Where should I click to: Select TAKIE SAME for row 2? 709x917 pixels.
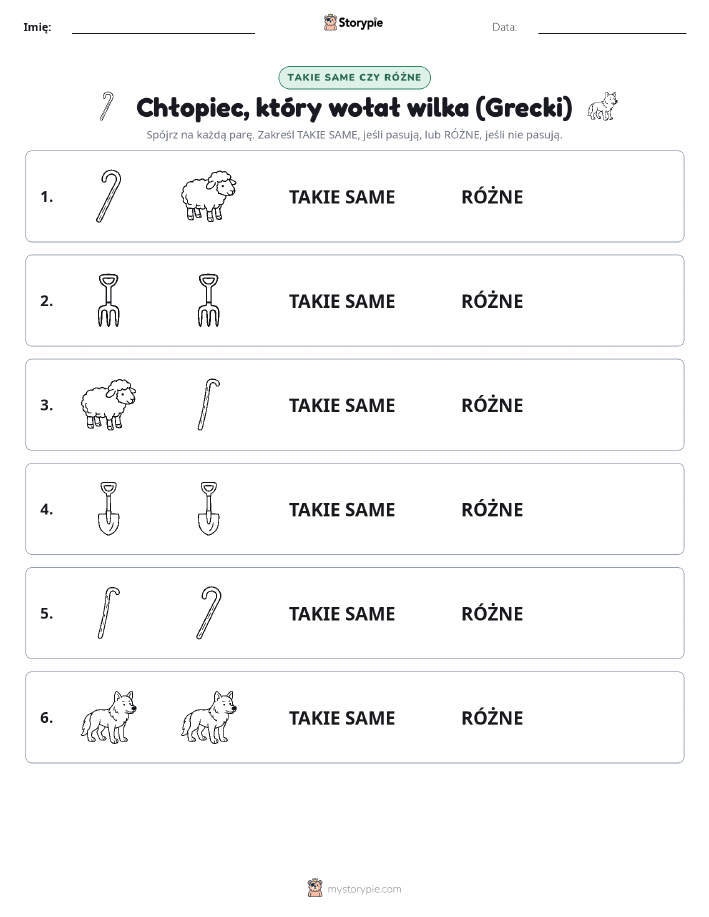(342, 301)
